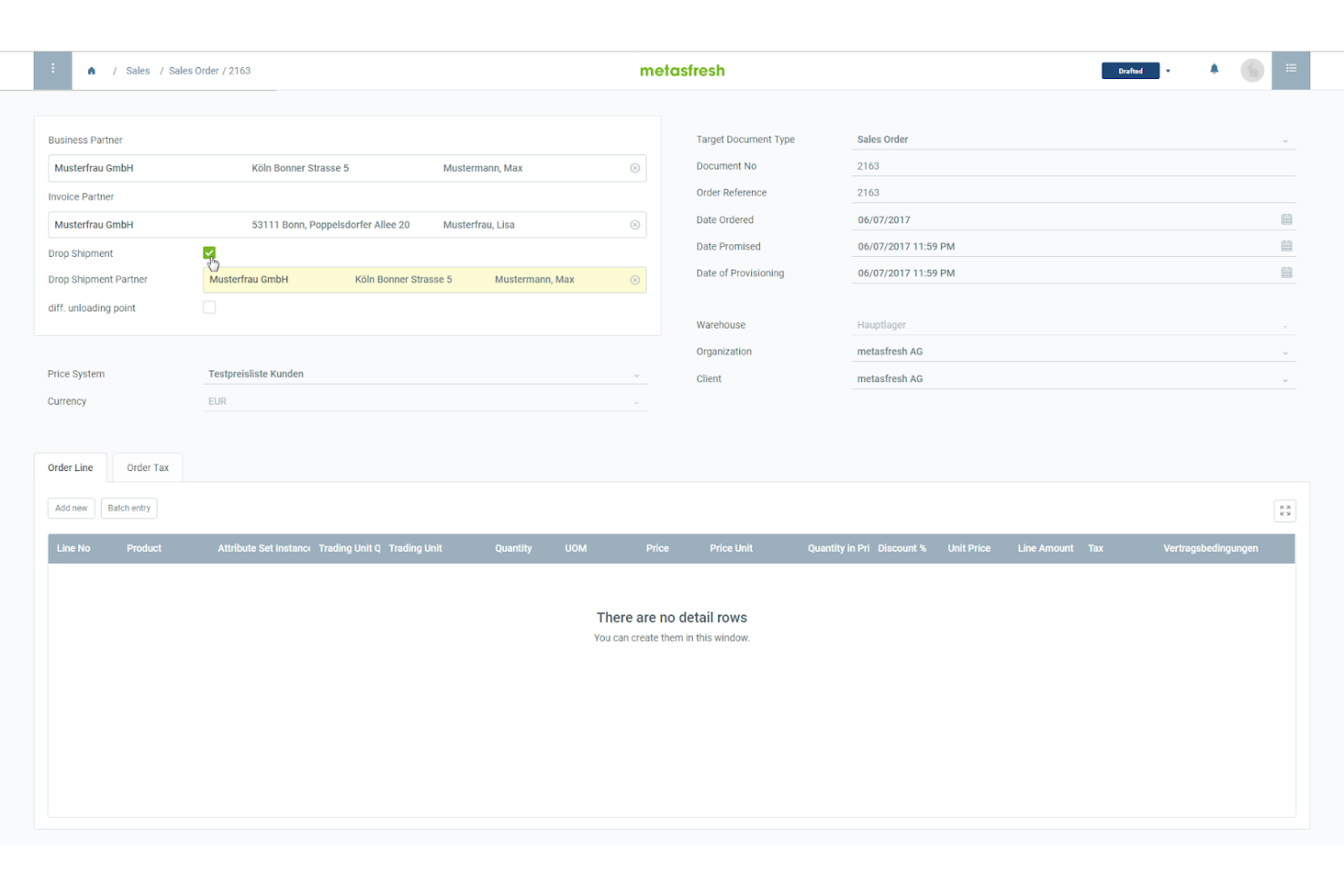Click the user avatar icon
This screenshot has height=896, width=1344.
1252,70
